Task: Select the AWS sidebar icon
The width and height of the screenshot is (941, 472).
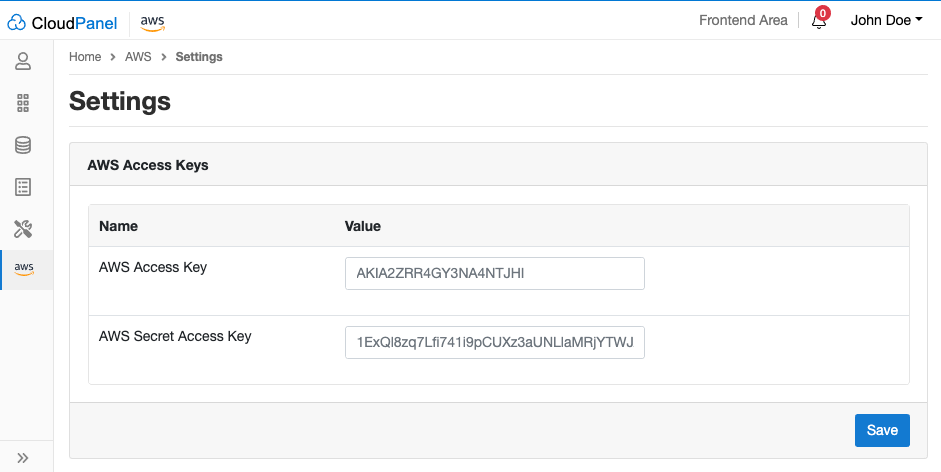Action: 24,270
